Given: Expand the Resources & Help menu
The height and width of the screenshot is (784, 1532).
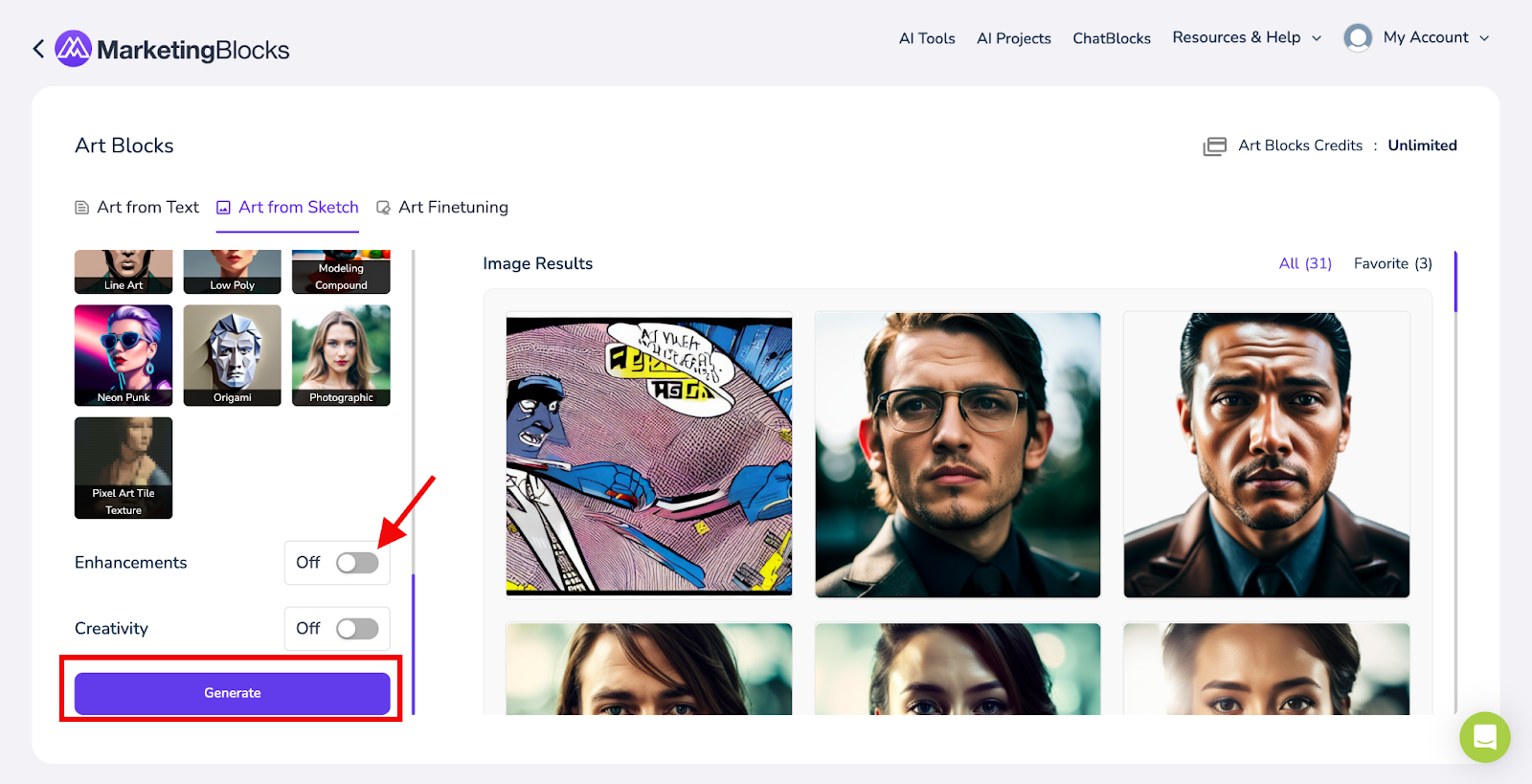Looking at the screenshot, I should coord(1247,37).
